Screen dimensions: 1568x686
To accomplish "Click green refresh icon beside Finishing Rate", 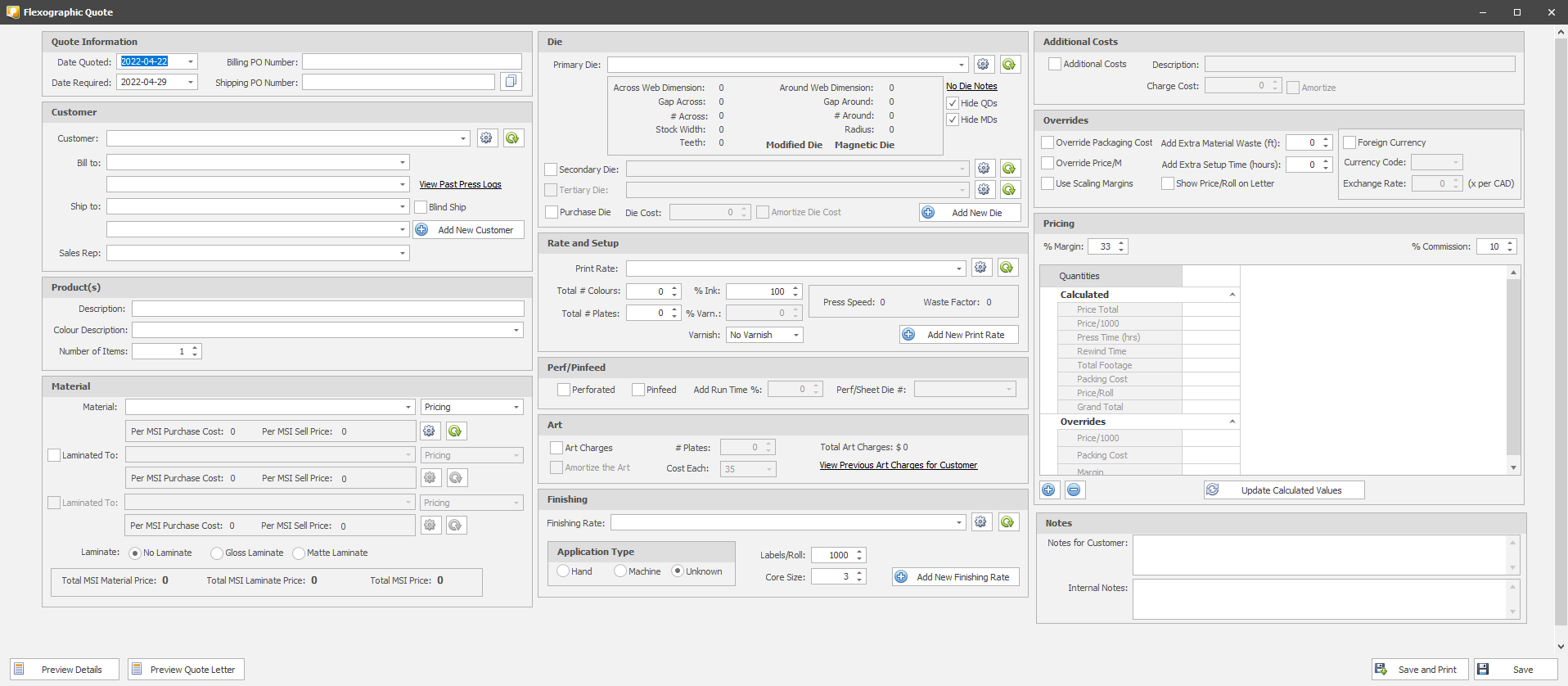I will tap(1007, 522).
